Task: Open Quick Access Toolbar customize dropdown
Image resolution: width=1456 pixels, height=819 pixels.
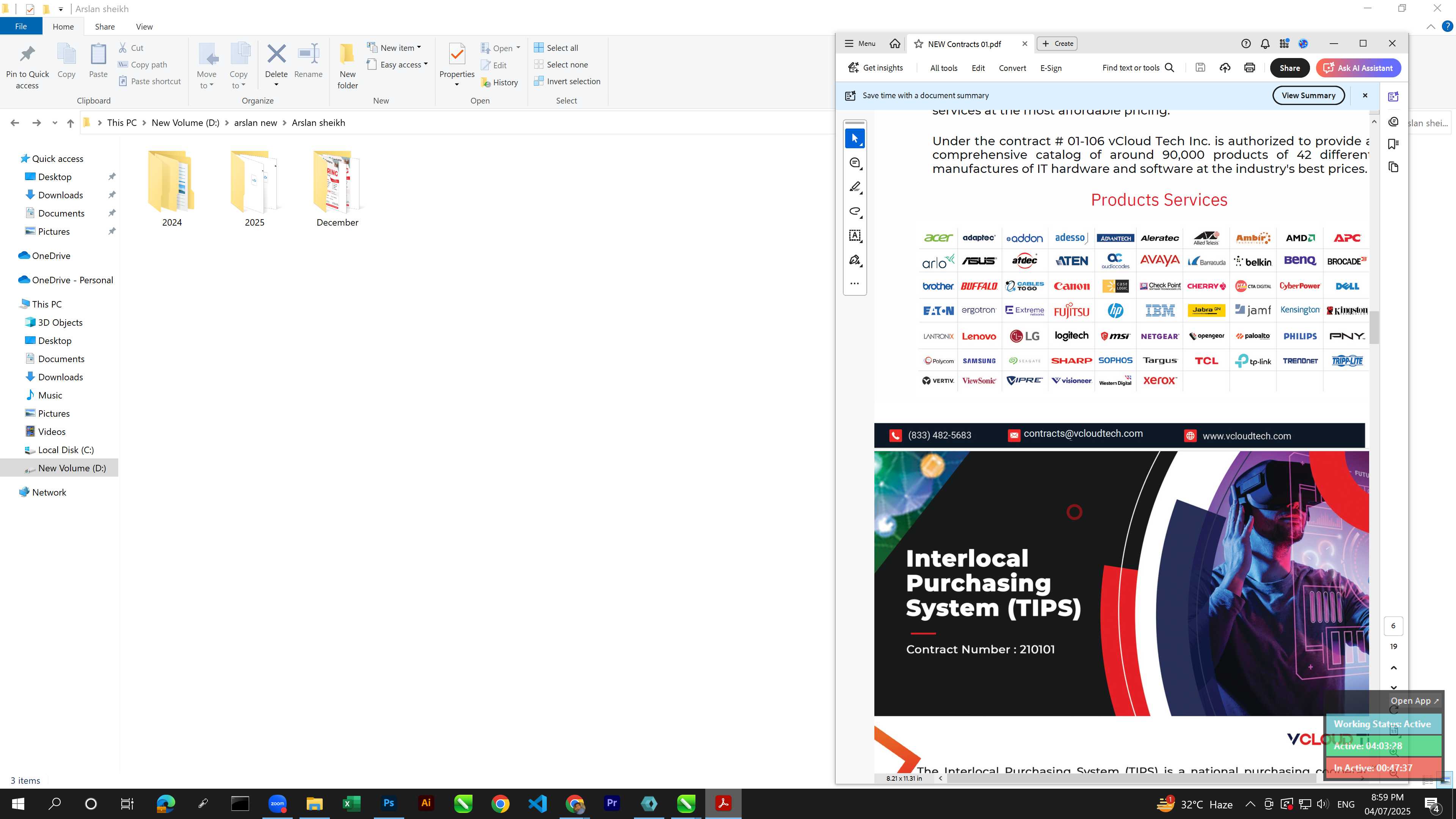Action: click(61, 9)
